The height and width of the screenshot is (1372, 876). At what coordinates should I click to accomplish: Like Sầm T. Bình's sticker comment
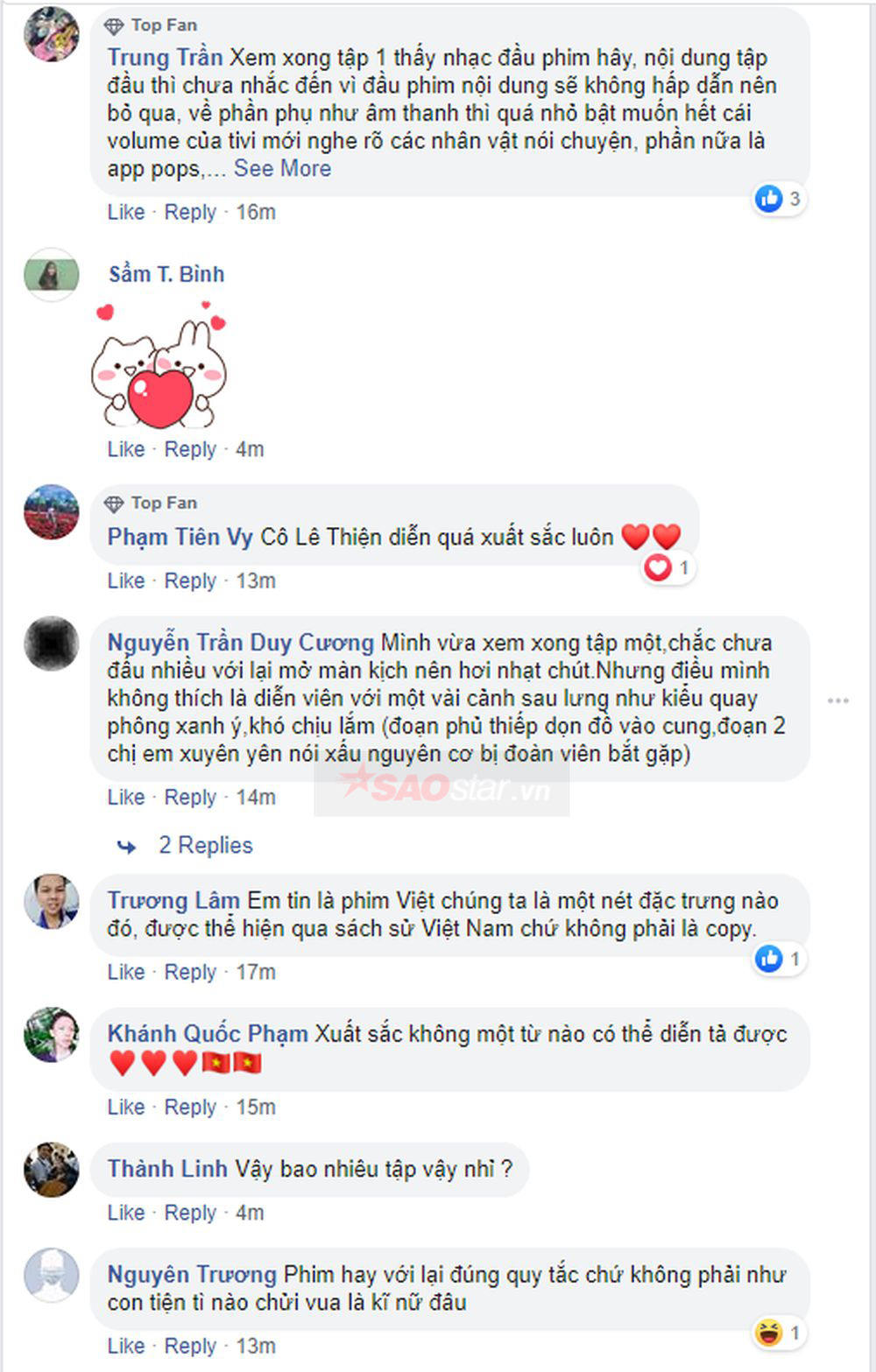126,449
